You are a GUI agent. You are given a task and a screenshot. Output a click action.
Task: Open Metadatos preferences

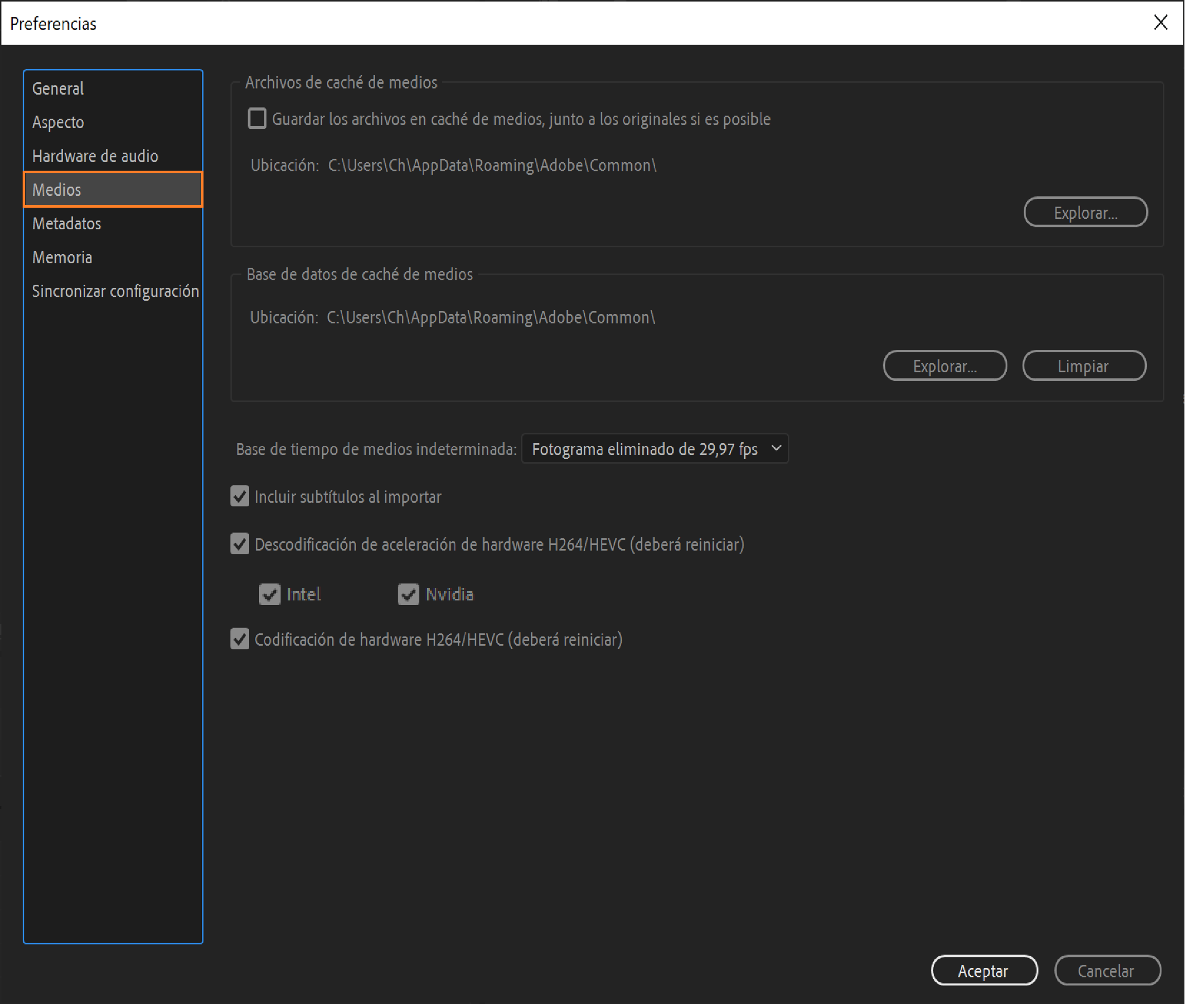(x=66, y=223)
